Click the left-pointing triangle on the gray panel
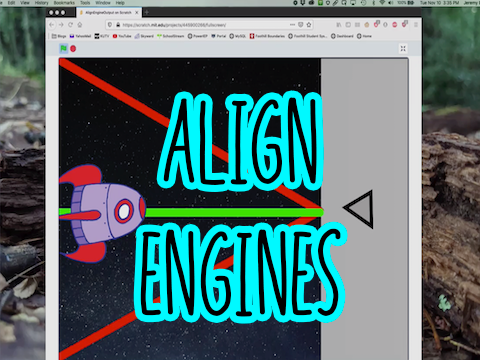Viewport: 480px width, 360px height. coord(359,209)
